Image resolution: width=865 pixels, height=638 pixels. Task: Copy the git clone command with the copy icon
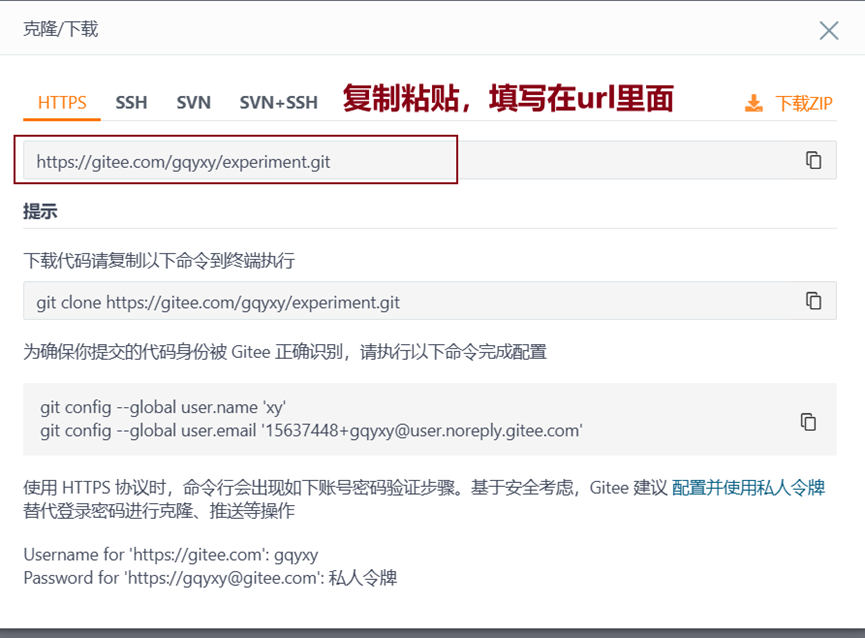(x=813, y=301)
